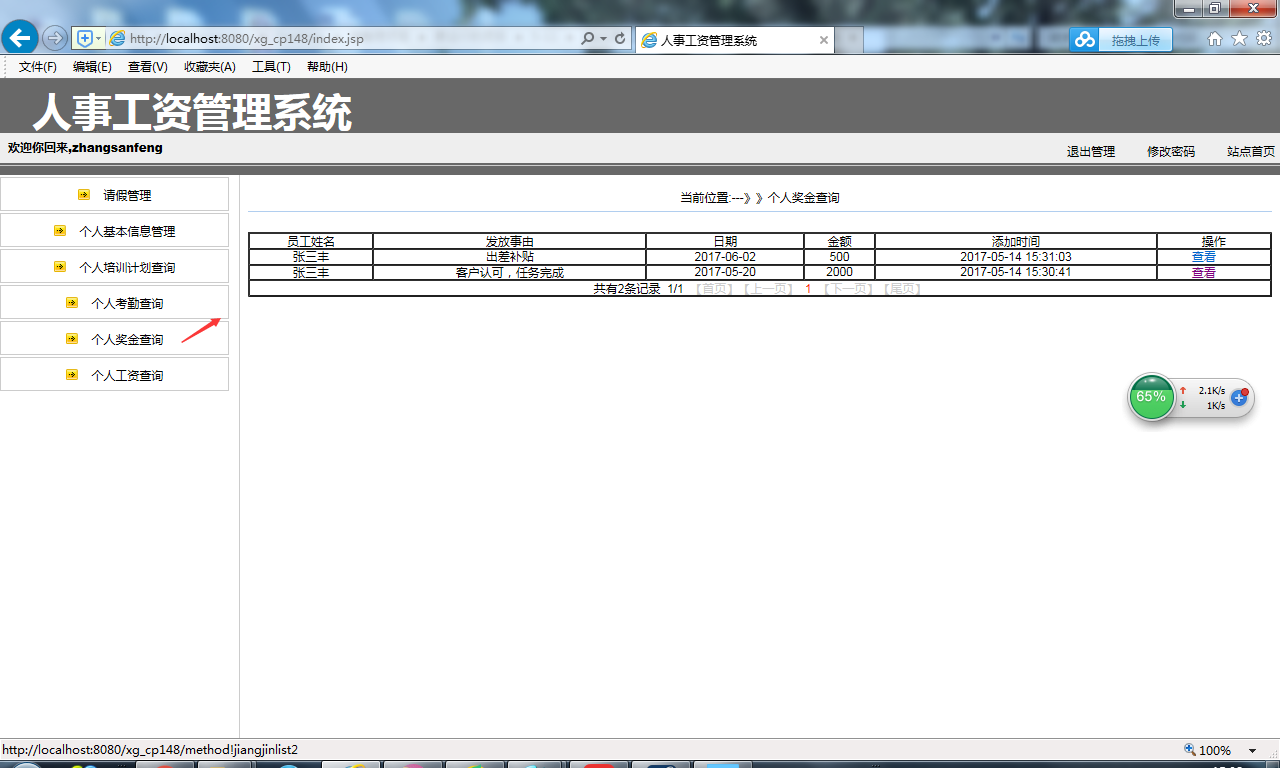The width and height of the screenshot is (1280, 768).
Task: Click the 尾页 pagination link
Action: pos(902,289)
